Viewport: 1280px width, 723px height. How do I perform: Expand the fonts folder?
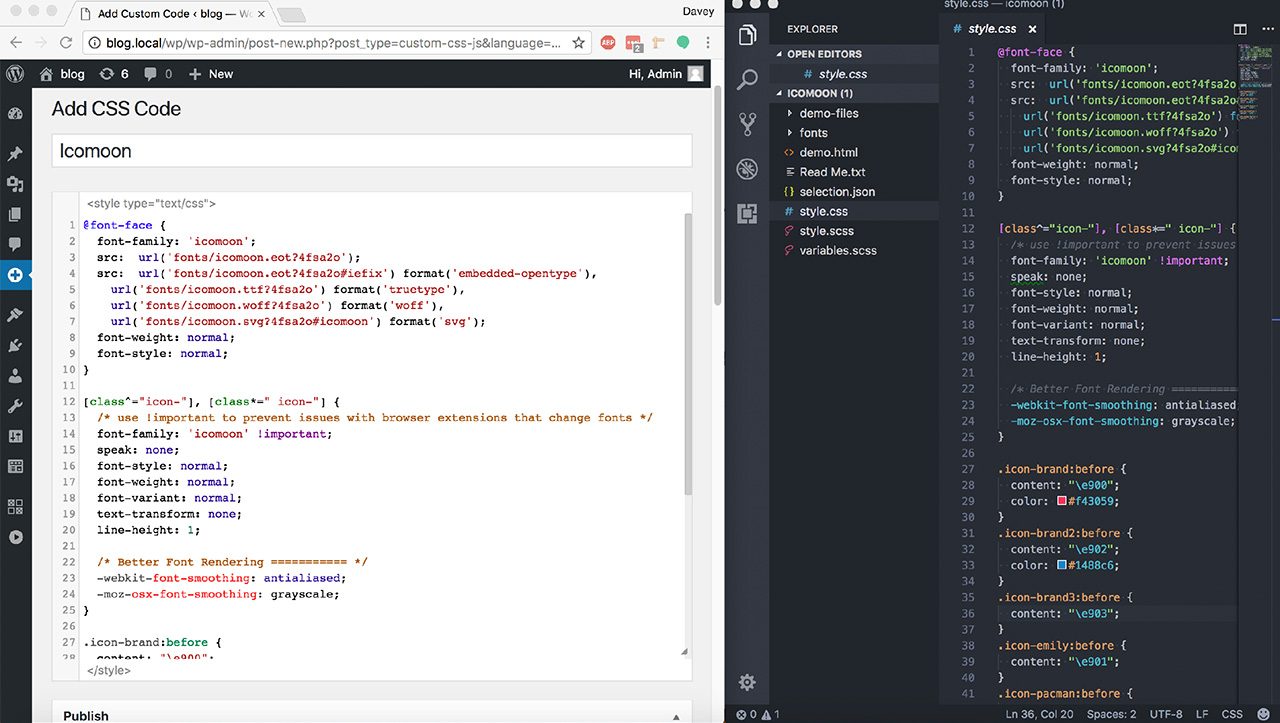[813, 133]
